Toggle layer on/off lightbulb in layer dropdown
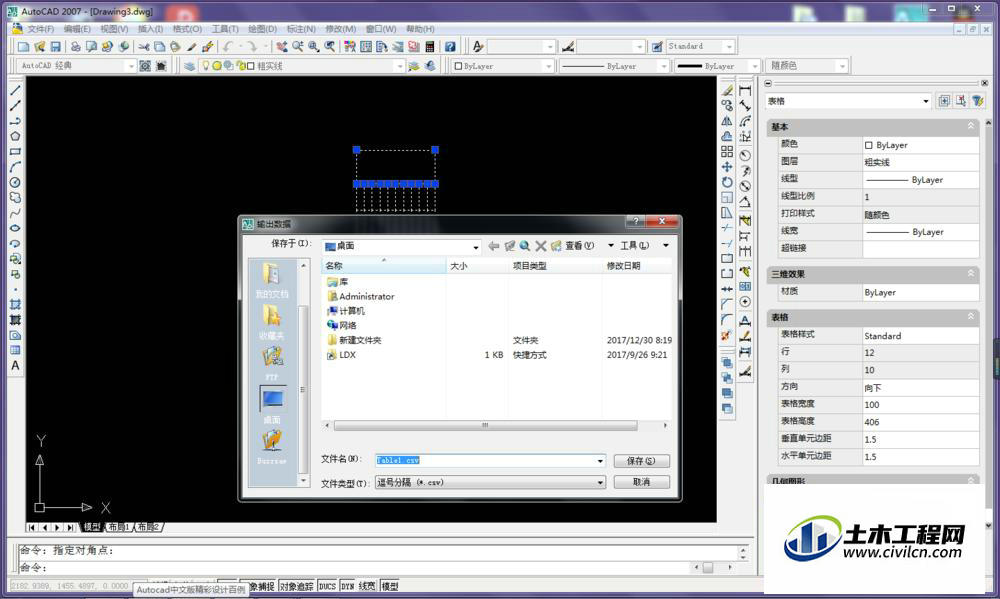The image size is (1000, 599). (x=206, y=66)
